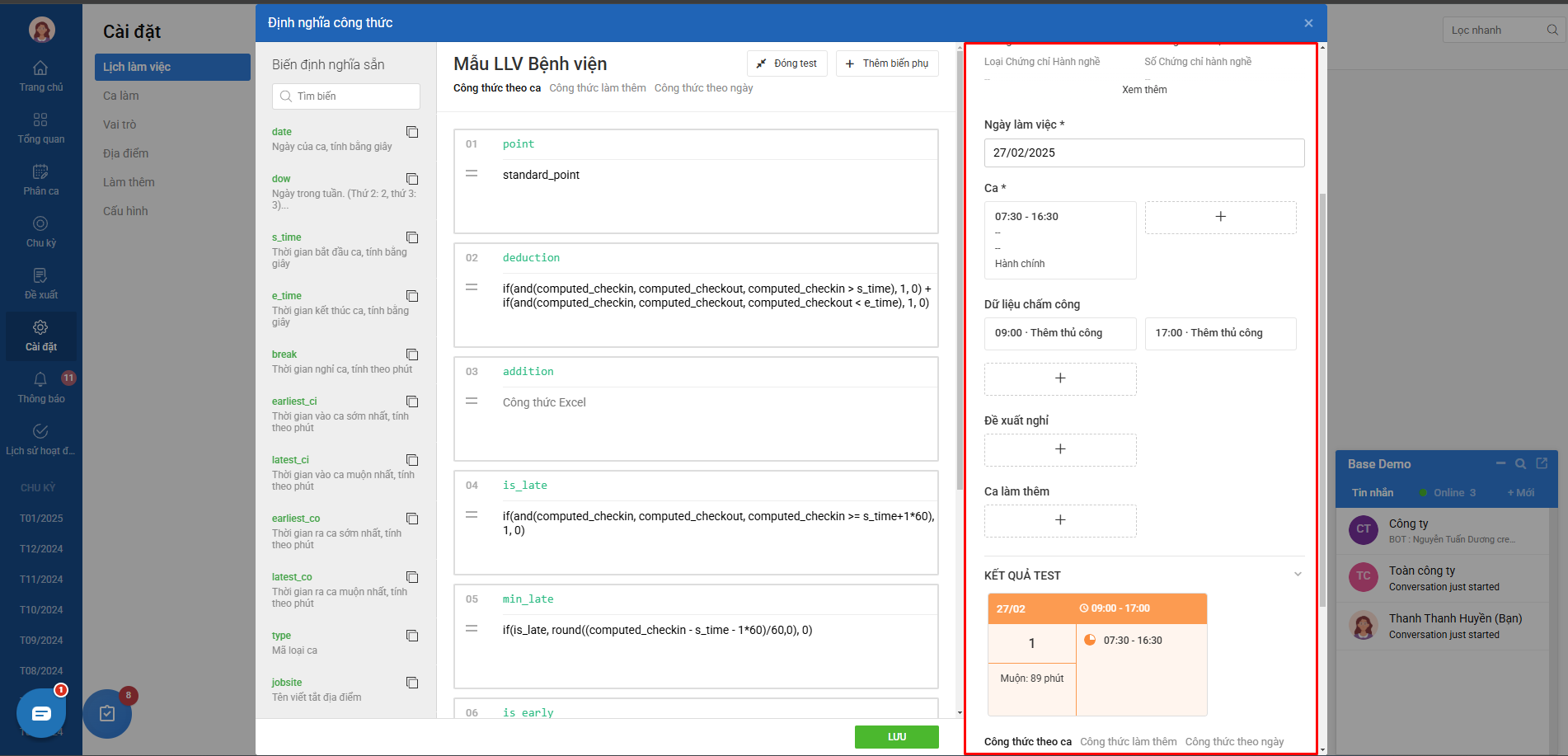Open Địa điểm settings menu

[x=126, y=153]
